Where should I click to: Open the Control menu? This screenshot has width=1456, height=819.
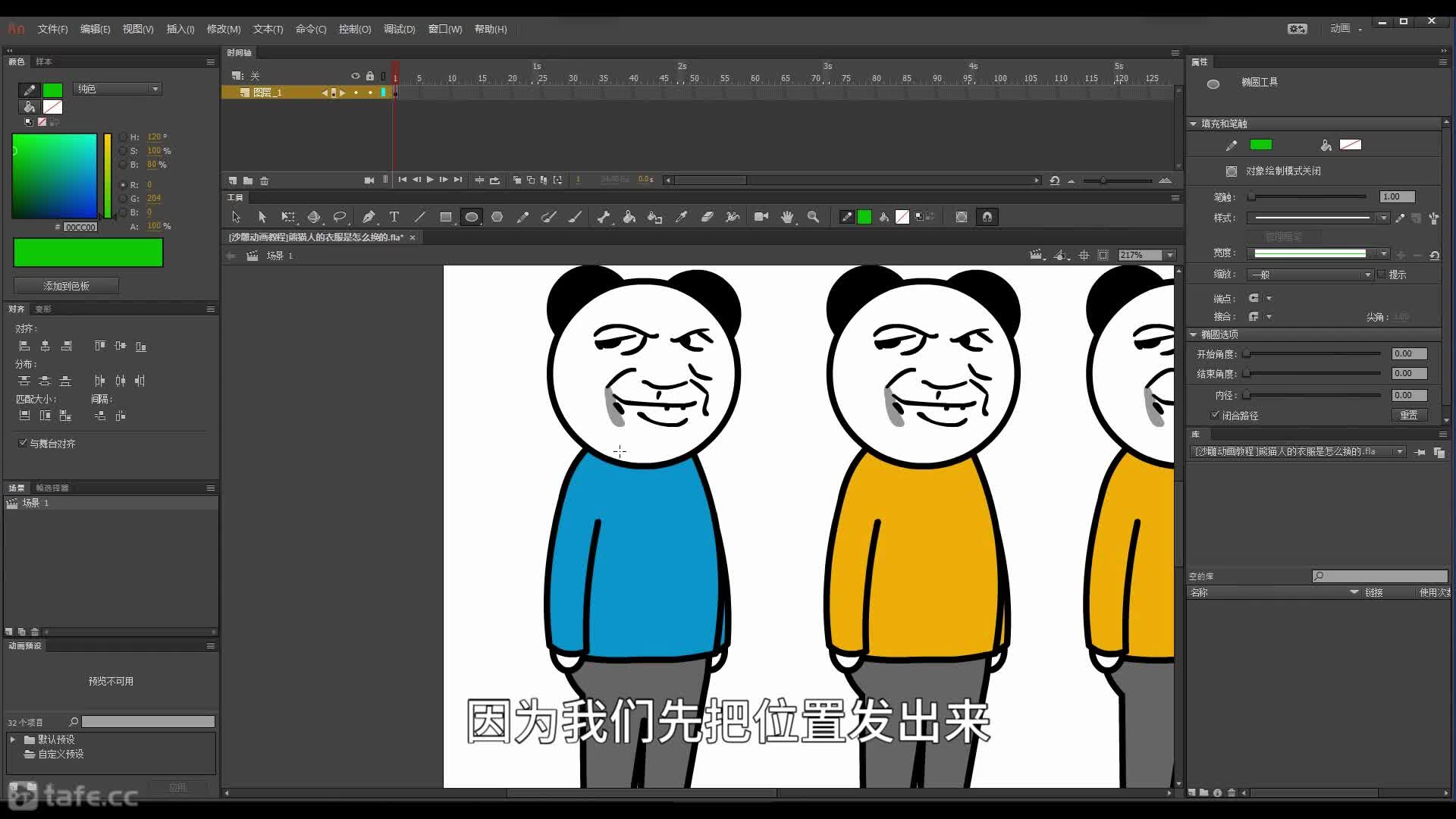pos(355,29)
